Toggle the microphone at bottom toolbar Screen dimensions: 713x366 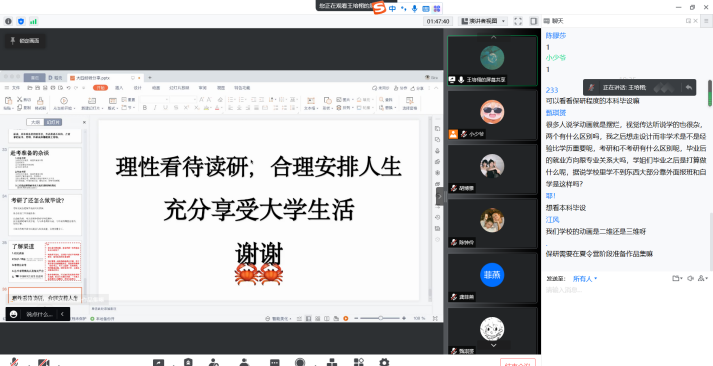pyautogui.click(x=15, y=362)
